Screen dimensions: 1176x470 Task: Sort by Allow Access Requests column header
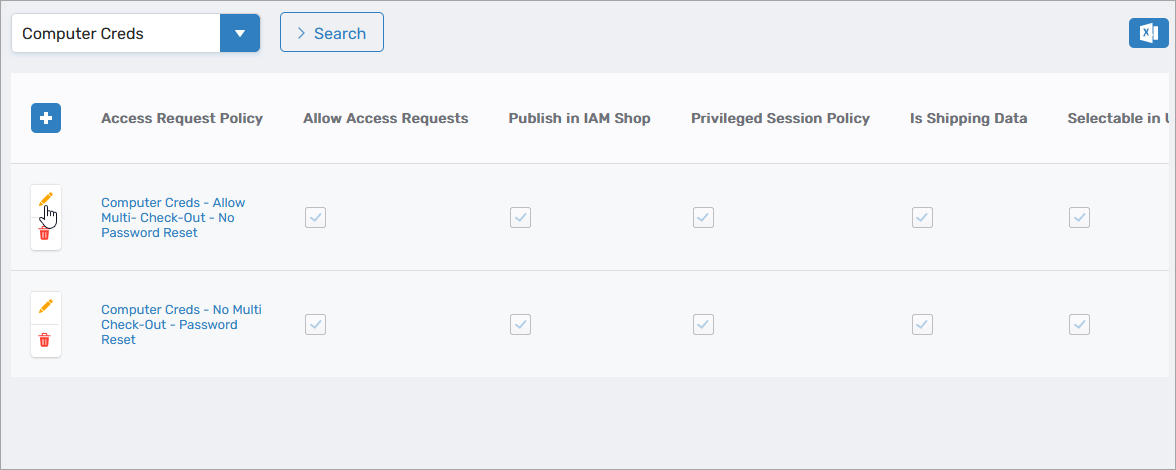386,118
